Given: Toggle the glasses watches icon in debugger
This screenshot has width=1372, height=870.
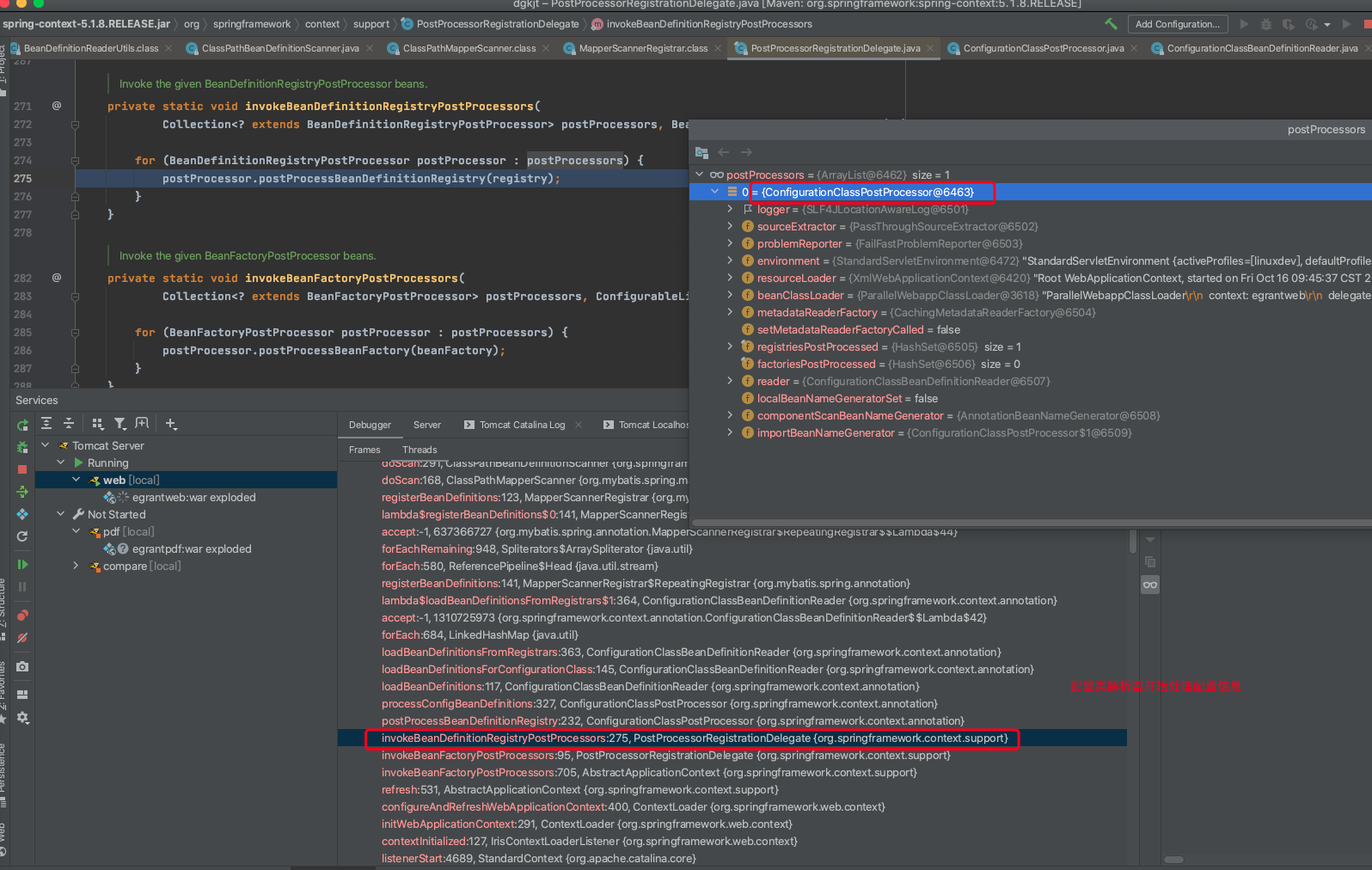Looking at the screenshot, I should 1149,585.
